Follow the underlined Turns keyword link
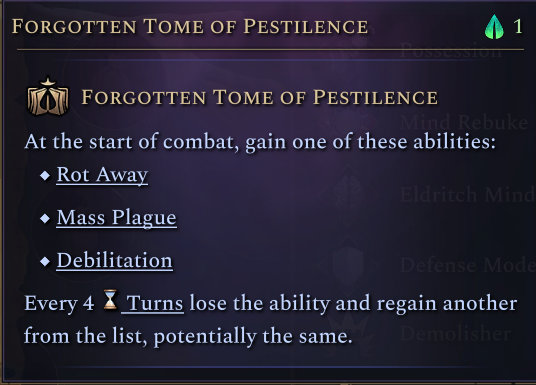 point(152,303)
